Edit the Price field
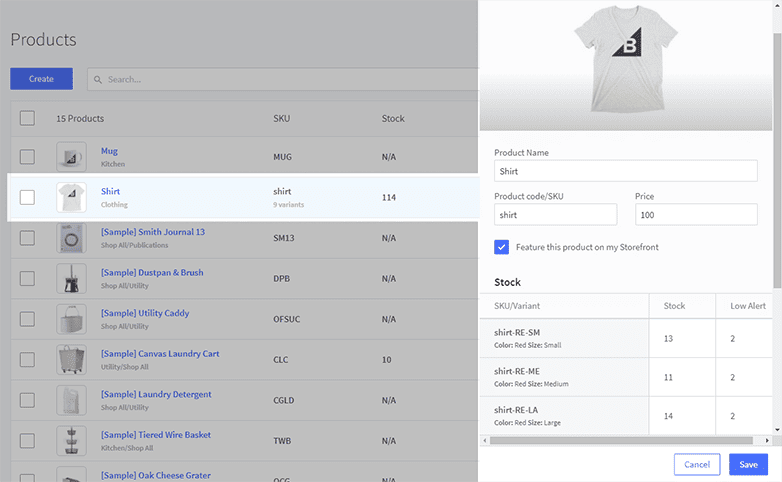Screen dimensions: 782x482 (x=696, y=215)
